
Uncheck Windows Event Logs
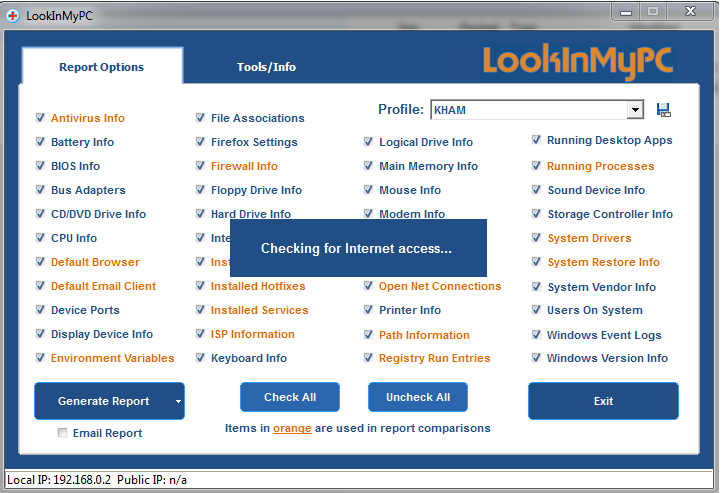tap(536, 334)
